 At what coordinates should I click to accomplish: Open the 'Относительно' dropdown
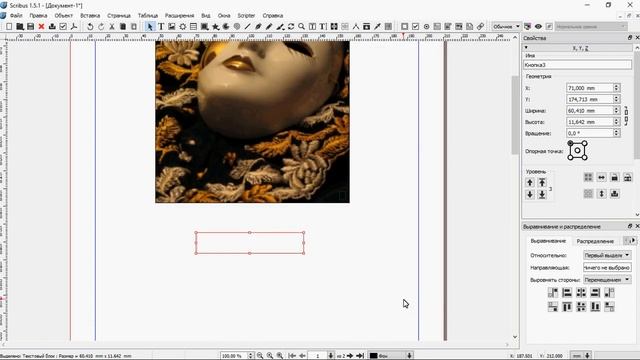point(607,255)
